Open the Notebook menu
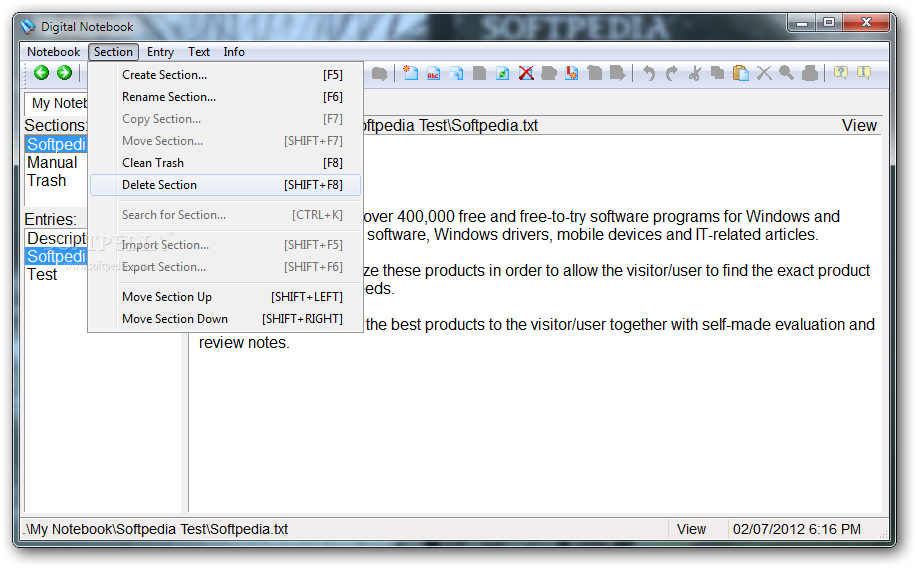The height and width of the screenshot is (568, 917). click(x=53, y=51)
